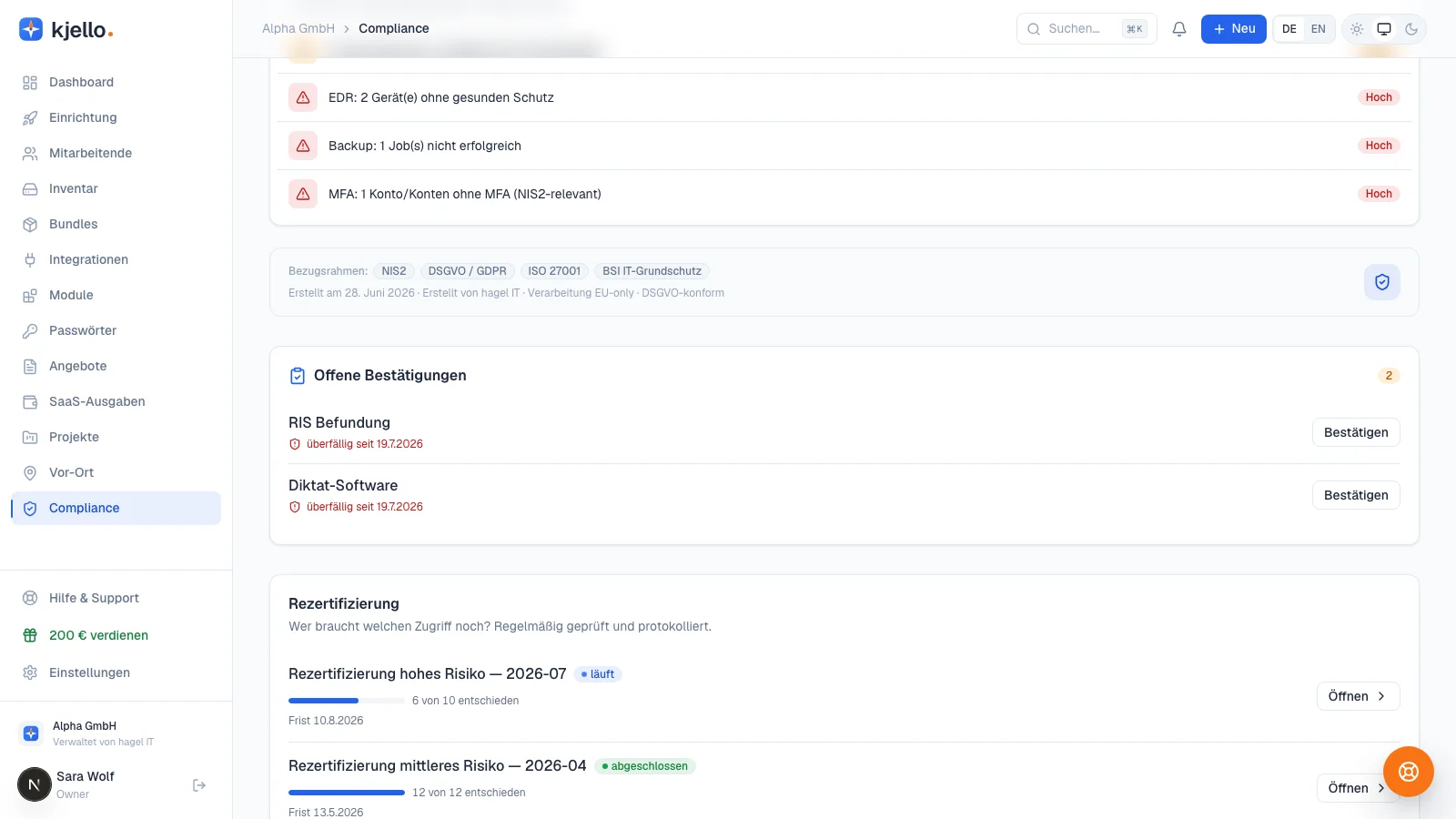Focus the Suchen search field

click(1087, 29)
